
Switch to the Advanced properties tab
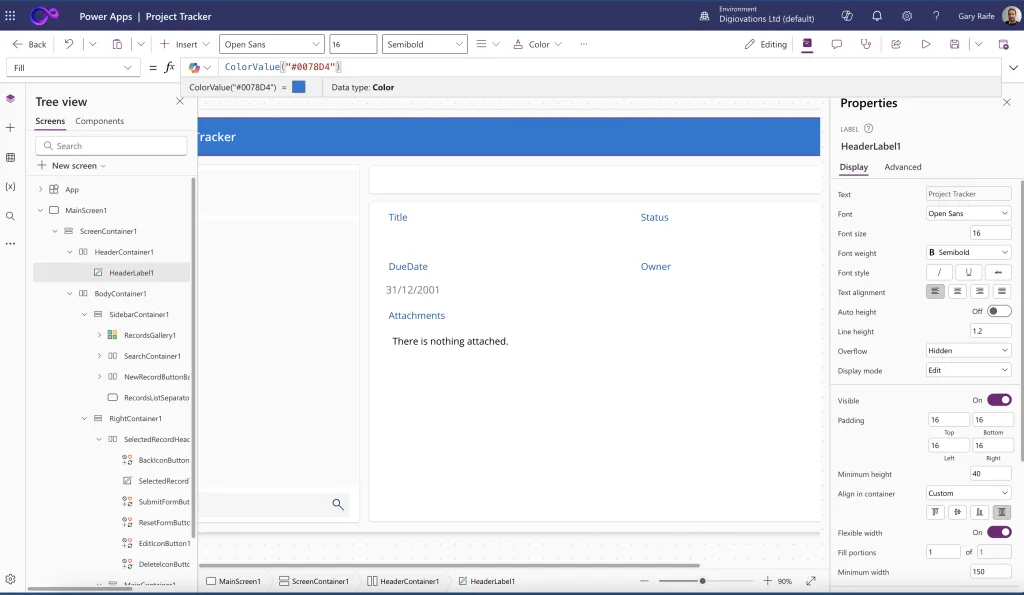[903, 167]
